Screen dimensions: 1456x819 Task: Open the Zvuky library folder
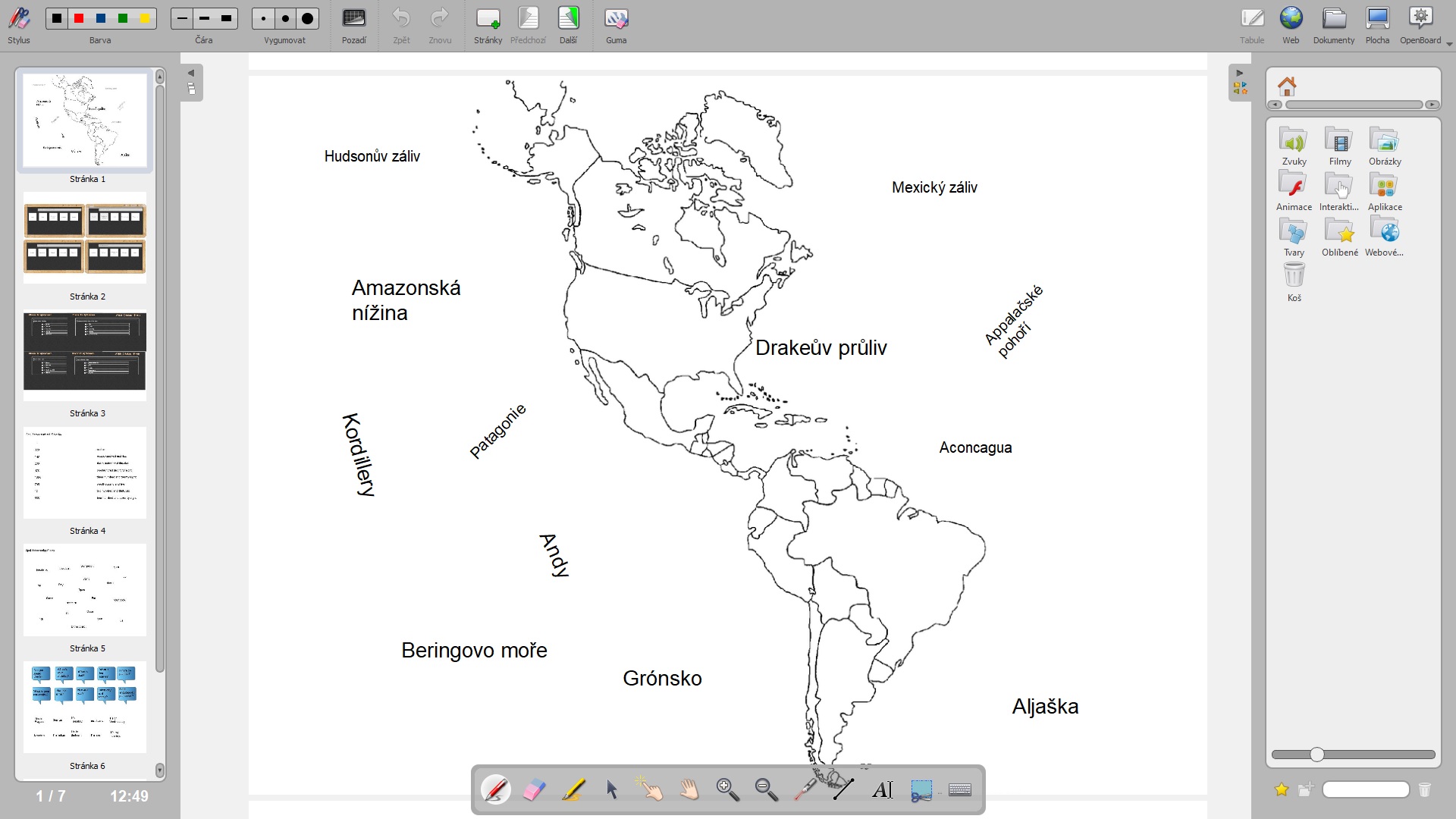pyautogui.click(x=1295, y=146)
